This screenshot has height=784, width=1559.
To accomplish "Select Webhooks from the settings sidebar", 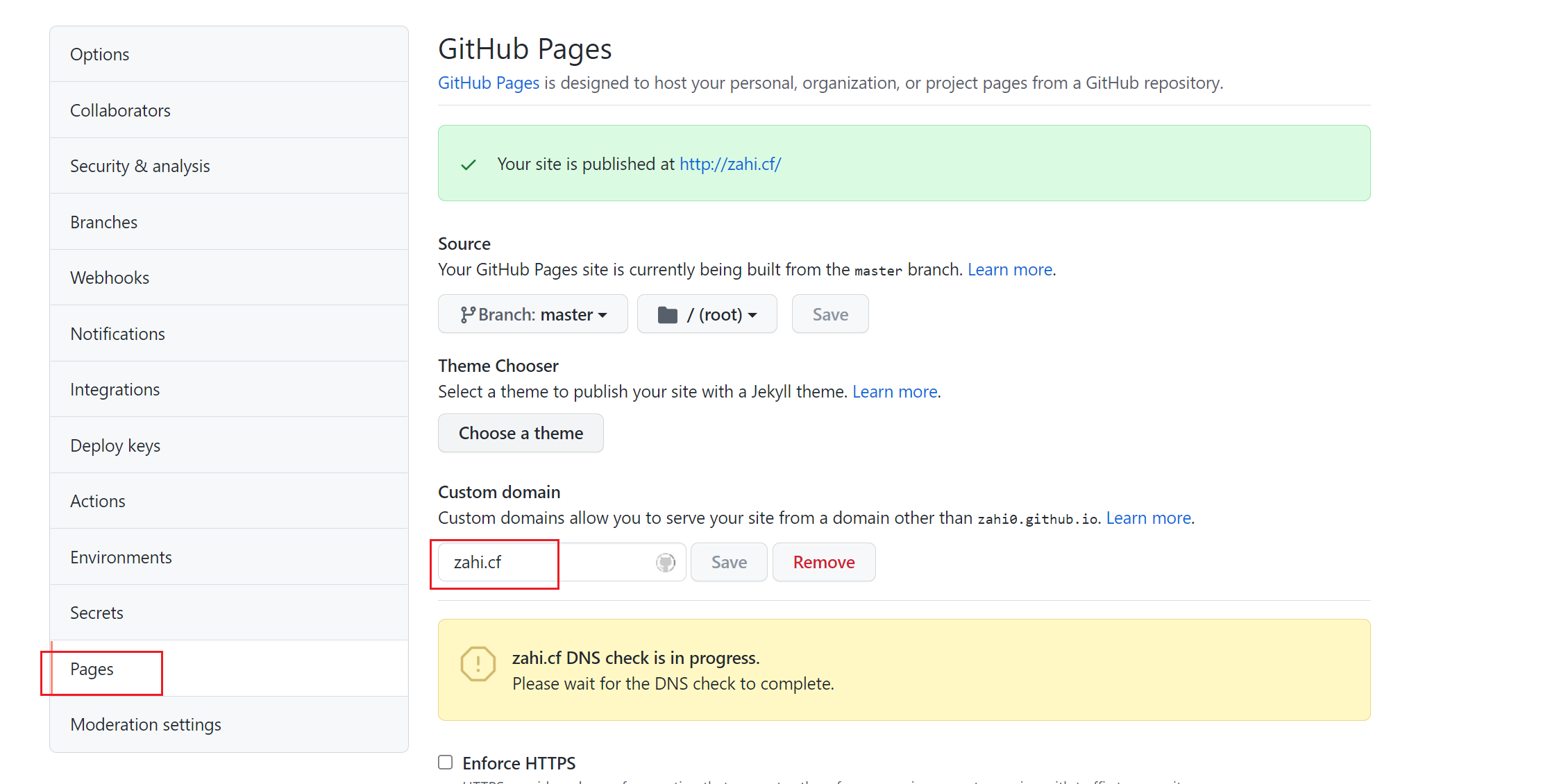I will (110, 278).
